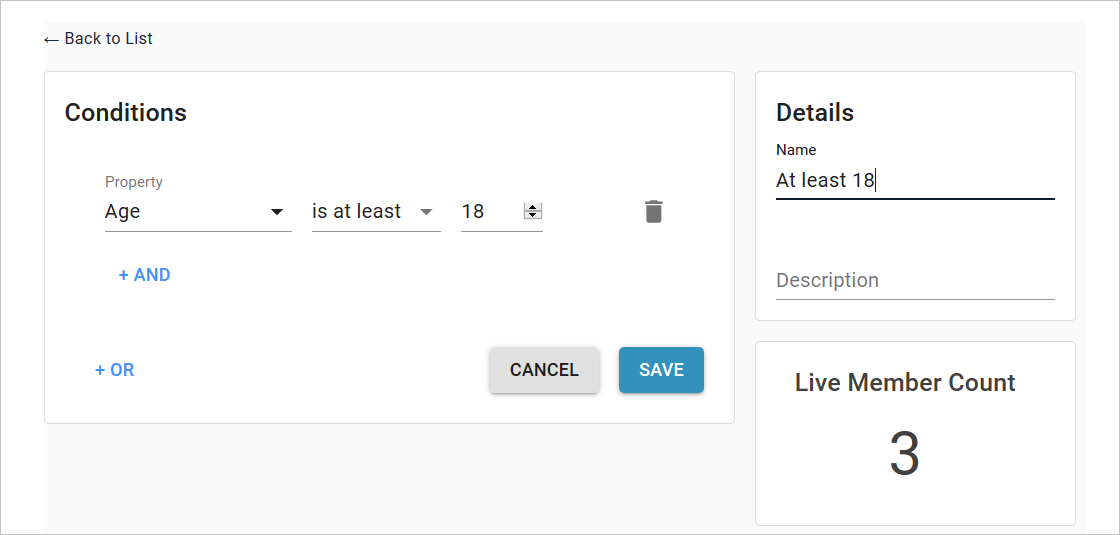The width and height of the screenshot is (1120, 535).
Task: Go back via the Back to List link
Action: [98, 39]
